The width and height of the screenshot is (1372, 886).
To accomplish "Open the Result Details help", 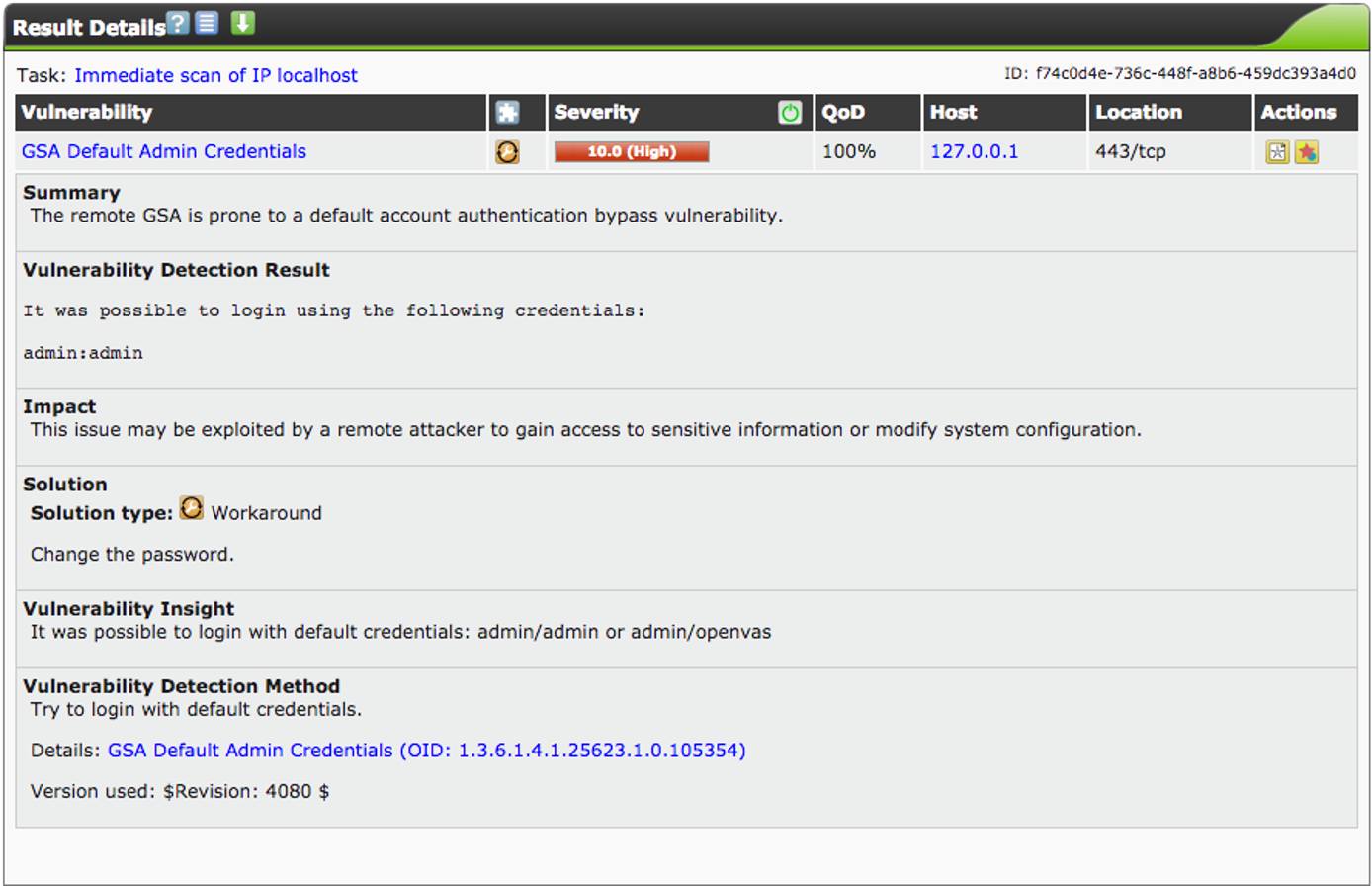I will coord(178,20).
